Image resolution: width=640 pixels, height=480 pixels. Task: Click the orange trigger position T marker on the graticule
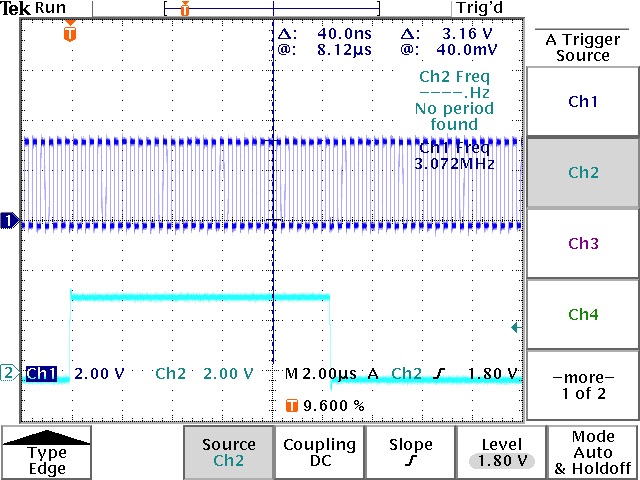tap(70, 32)
